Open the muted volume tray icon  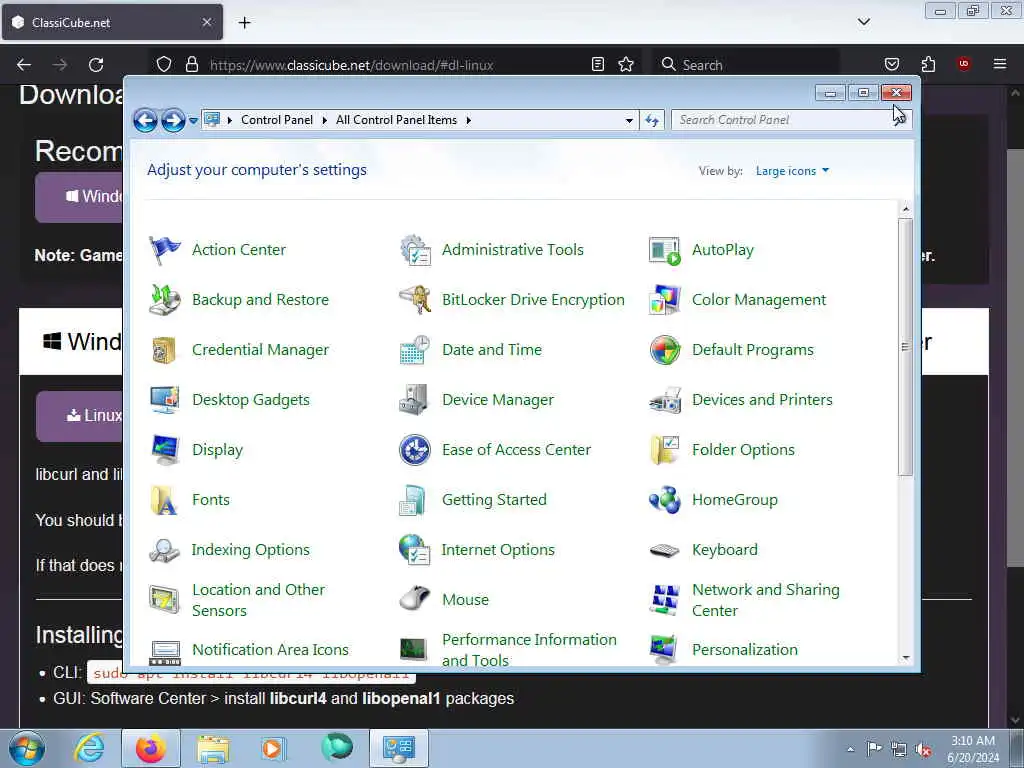[923, 750]
